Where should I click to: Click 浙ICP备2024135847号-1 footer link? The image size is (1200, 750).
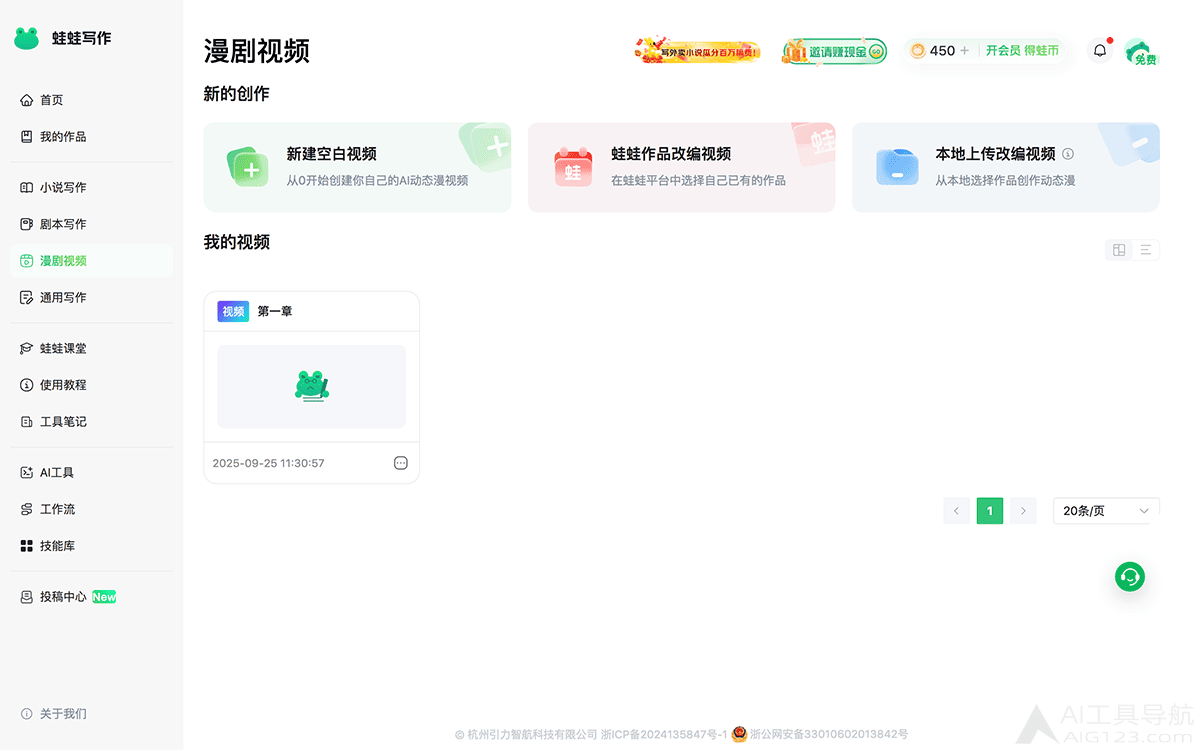(664, 734)
